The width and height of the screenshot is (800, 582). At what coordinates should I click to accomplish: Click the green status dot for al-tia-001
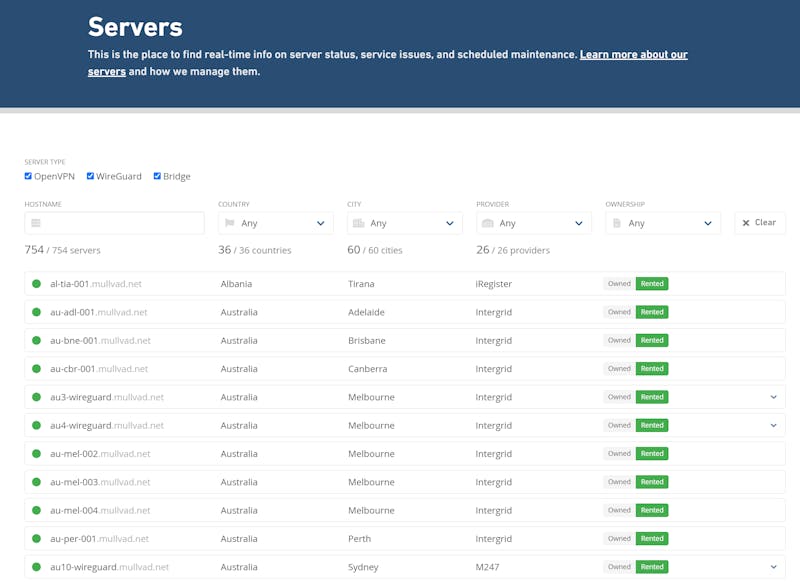click(36, 284)
